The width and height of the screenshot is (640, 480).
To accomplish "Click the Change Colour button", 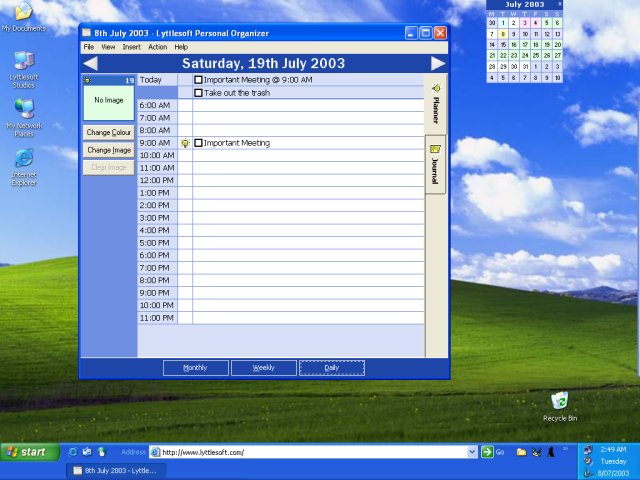I will [109, 132].
